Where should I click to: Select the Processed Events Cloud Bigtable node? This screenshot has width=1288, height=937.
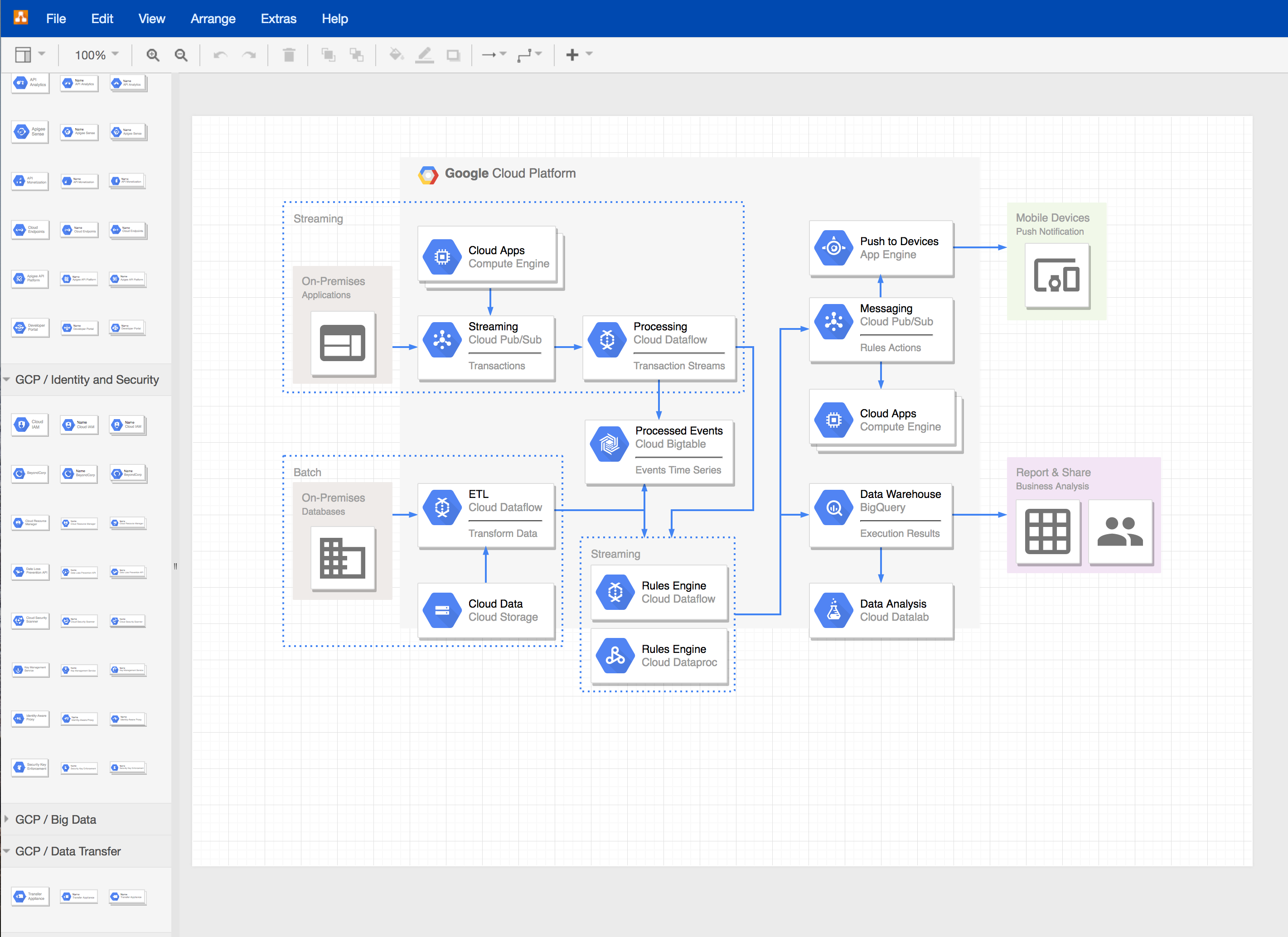[659, 452]
